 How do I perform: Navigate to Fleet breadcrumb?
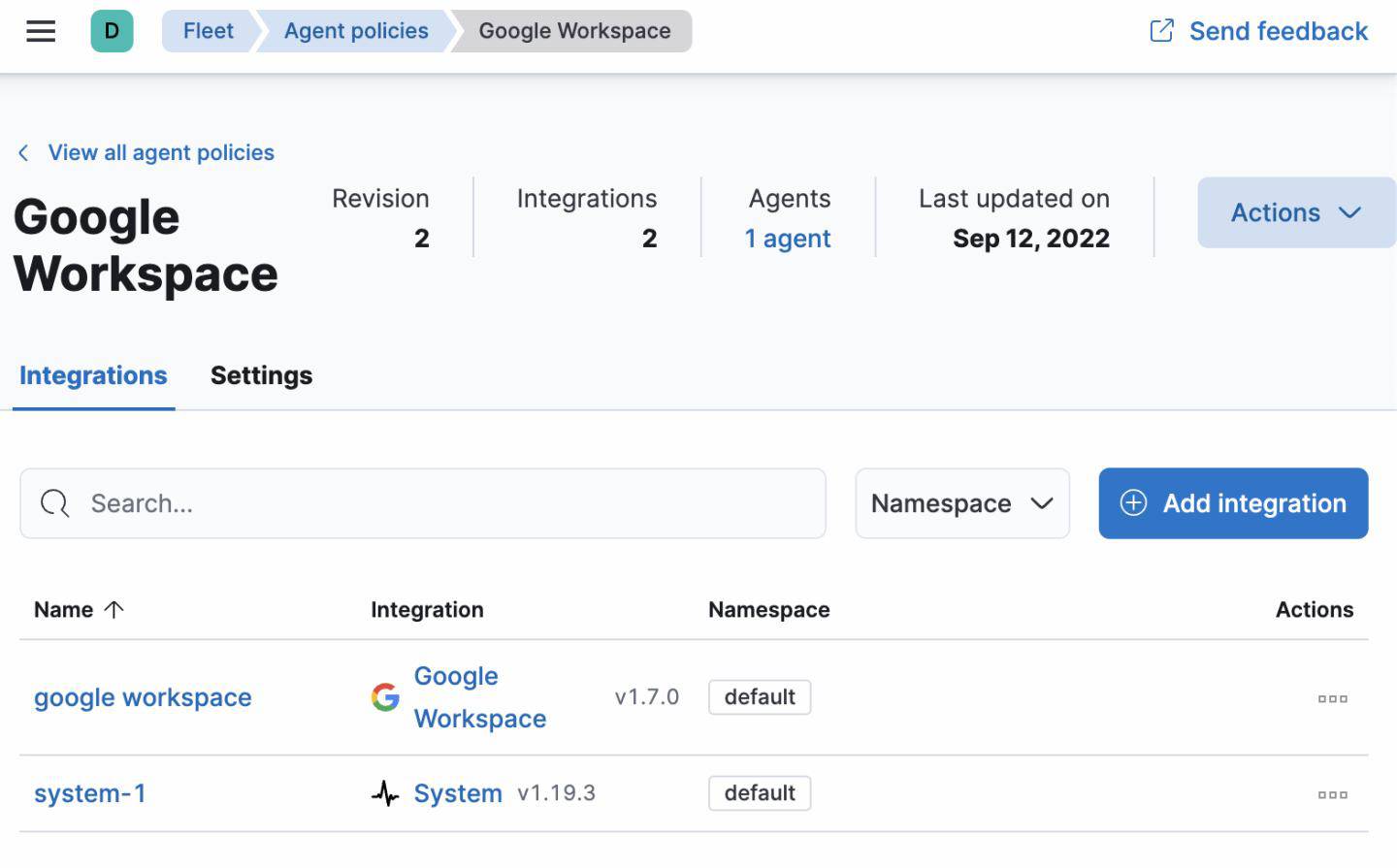pyautogui.click(x=208, y=31)
